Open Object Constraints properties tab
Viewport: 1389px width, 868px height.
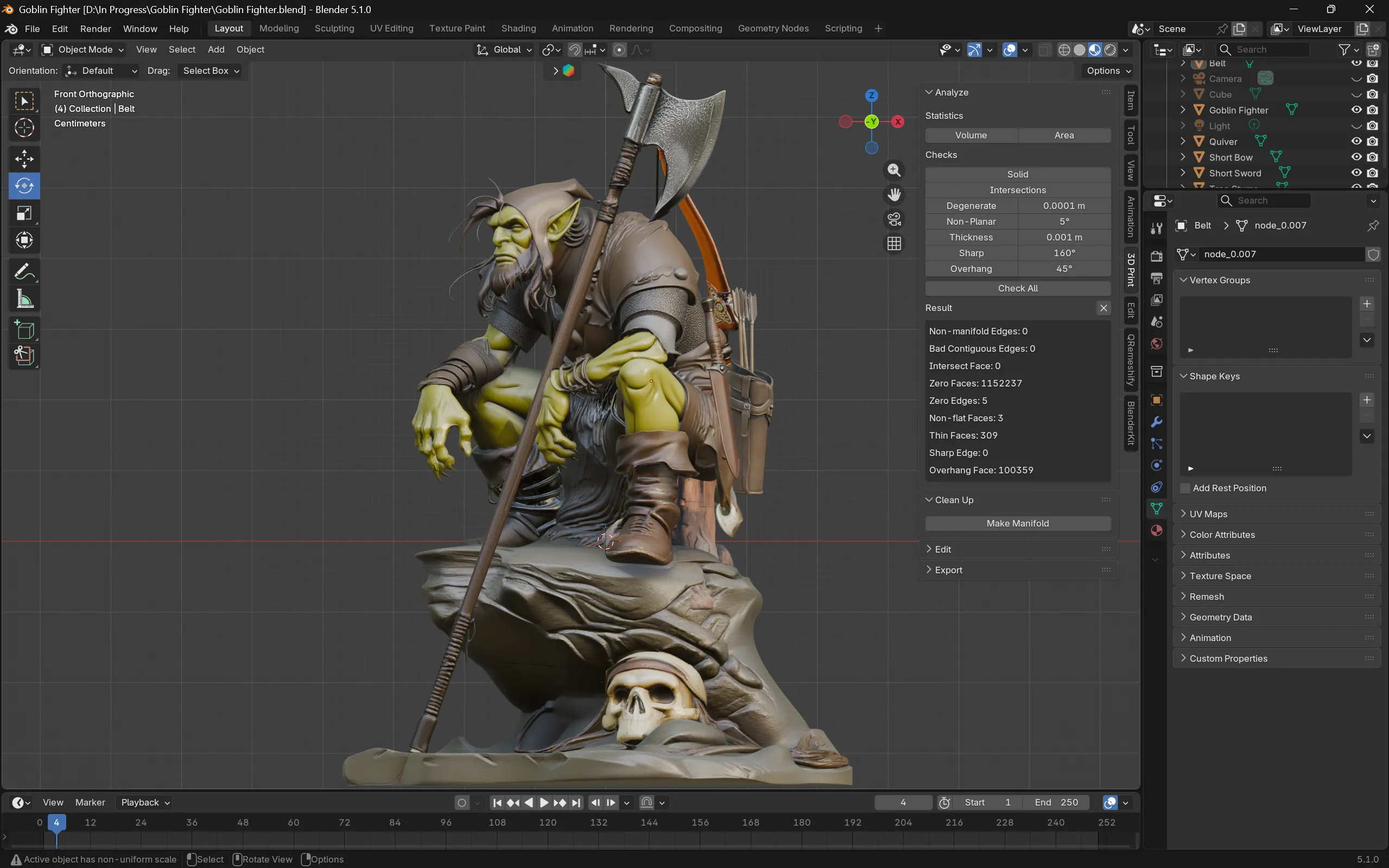point(1157,487)
